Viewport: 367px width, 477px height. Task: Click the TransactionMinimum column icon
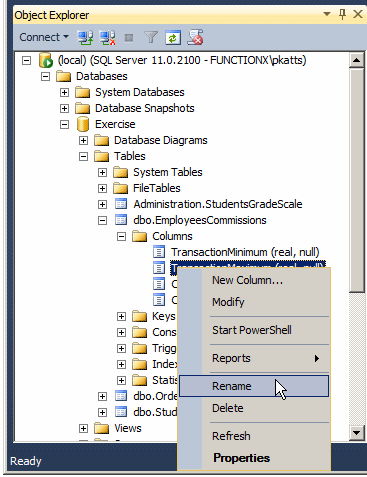click(159, 252)
